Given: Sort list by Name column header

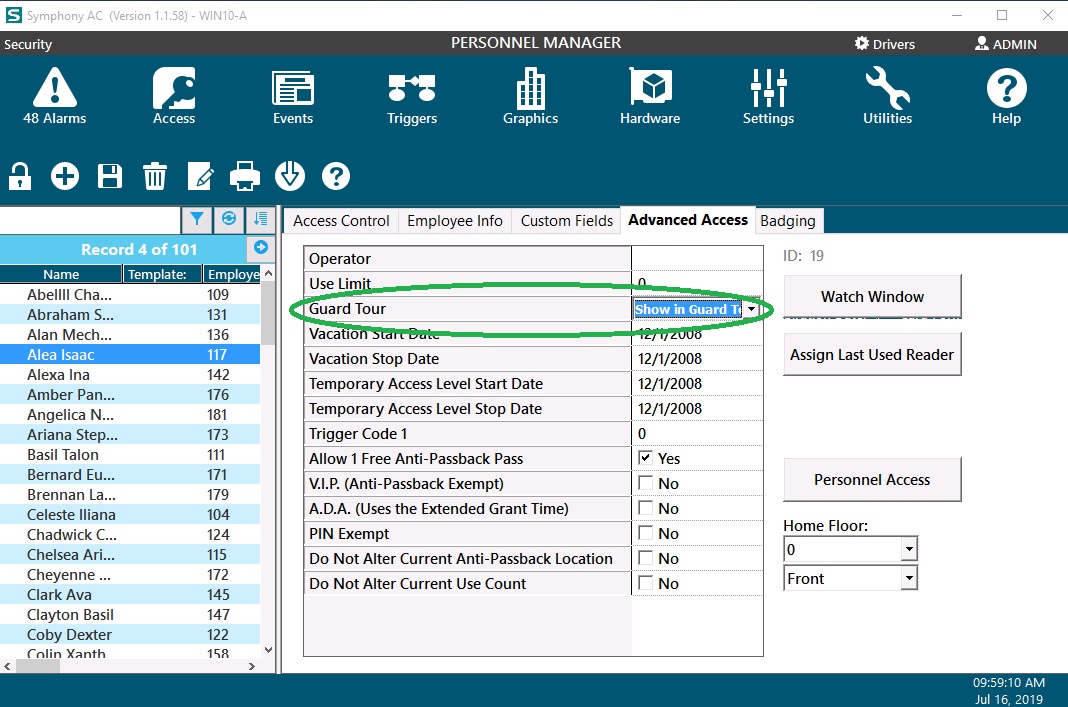Looking at the screenshot, I should [61, 274].
